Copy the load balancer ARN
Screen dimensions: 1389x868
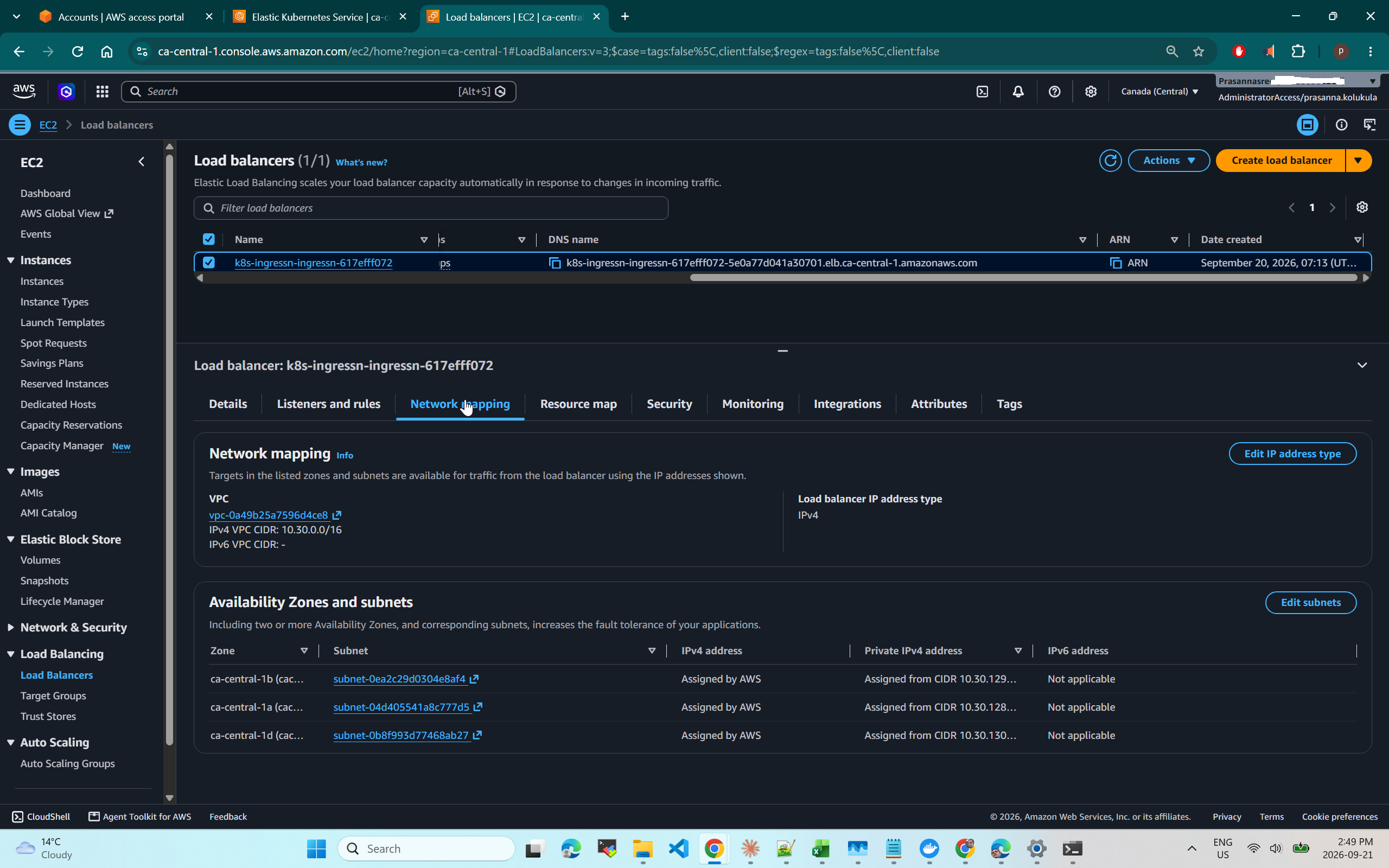(x=1115, y=263)
